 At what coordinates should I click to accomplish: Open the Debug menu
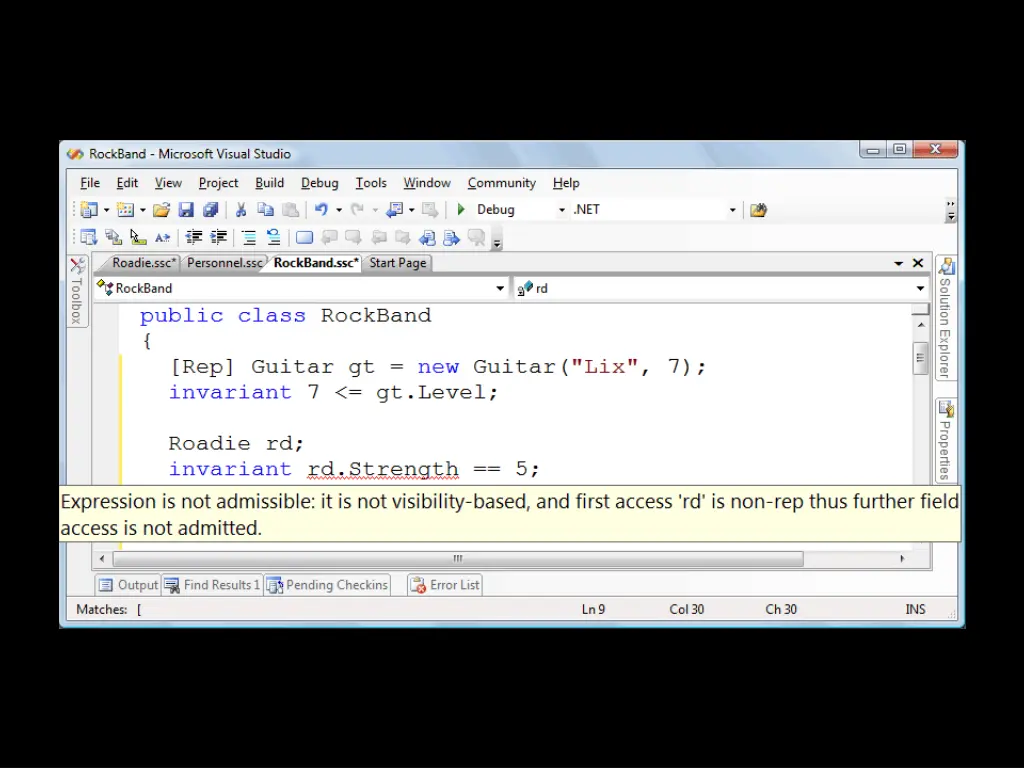pyautogui.click(x=319, y=183)
